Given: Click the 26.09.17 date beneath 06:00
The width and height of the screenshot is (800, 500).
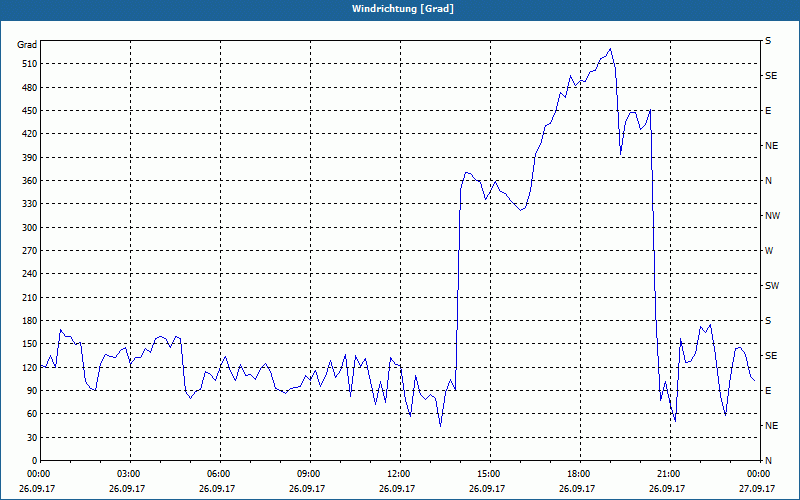Looking at the screenshot, I should tap(217, 488).
